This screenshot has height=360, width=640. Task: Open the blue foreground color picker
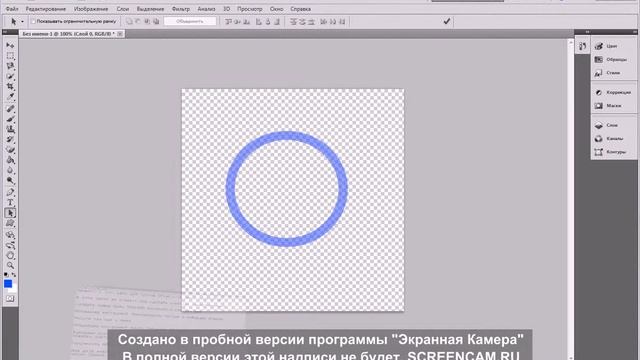tap(8, 284)
